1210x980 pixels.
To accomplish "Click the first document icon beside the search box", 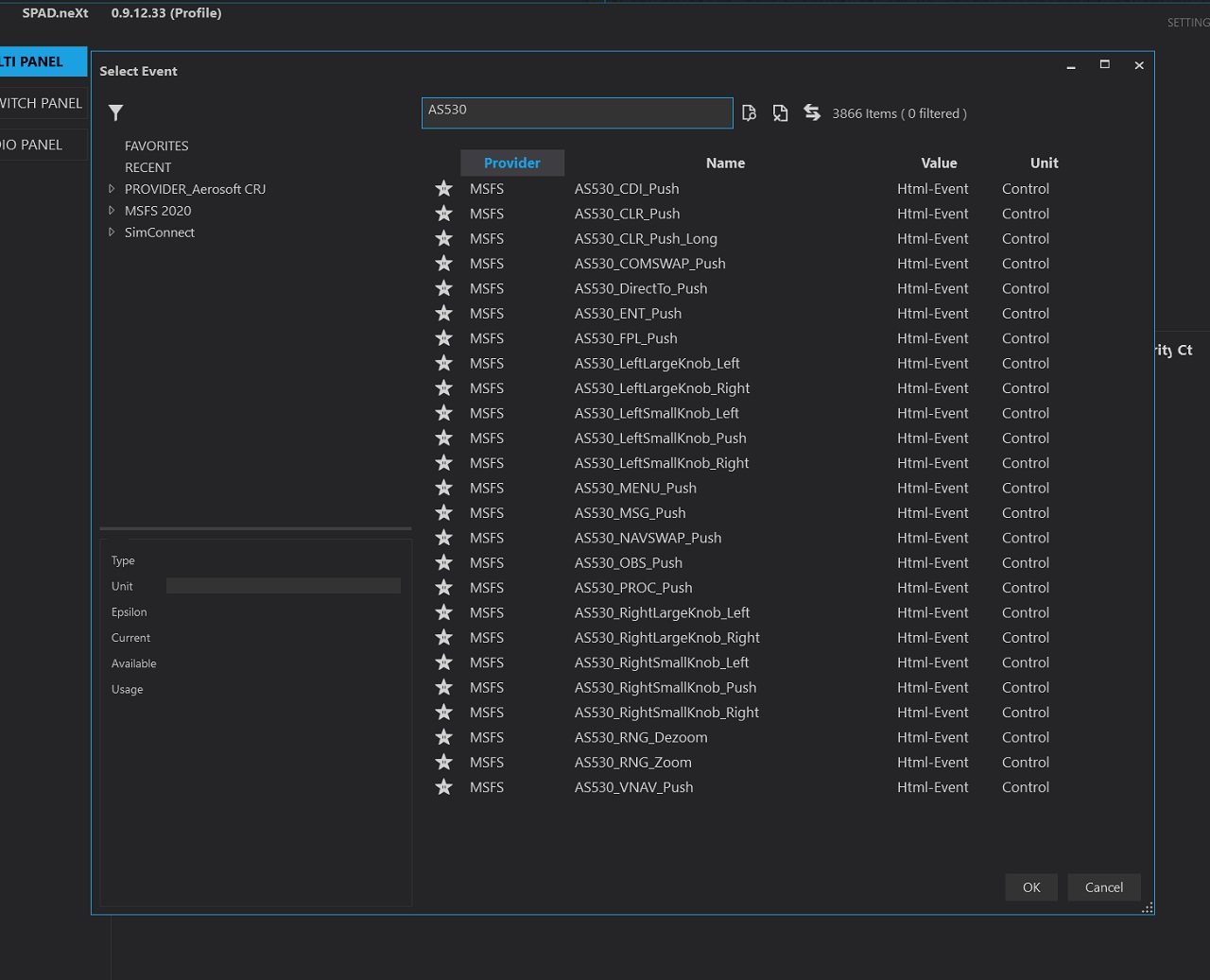I will [749, 113].
